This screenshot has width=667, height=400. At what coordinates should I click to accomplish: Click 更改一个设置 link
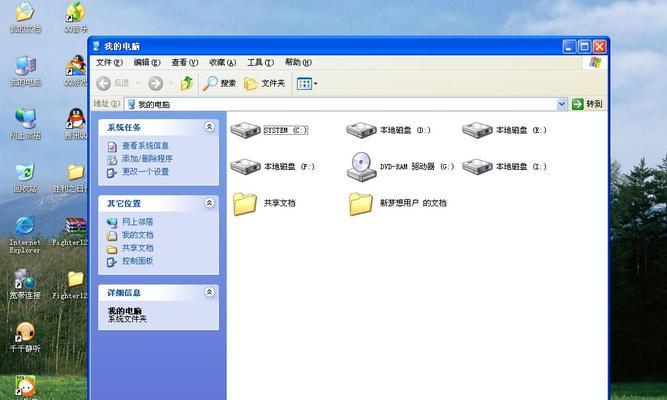coord(145,172)
